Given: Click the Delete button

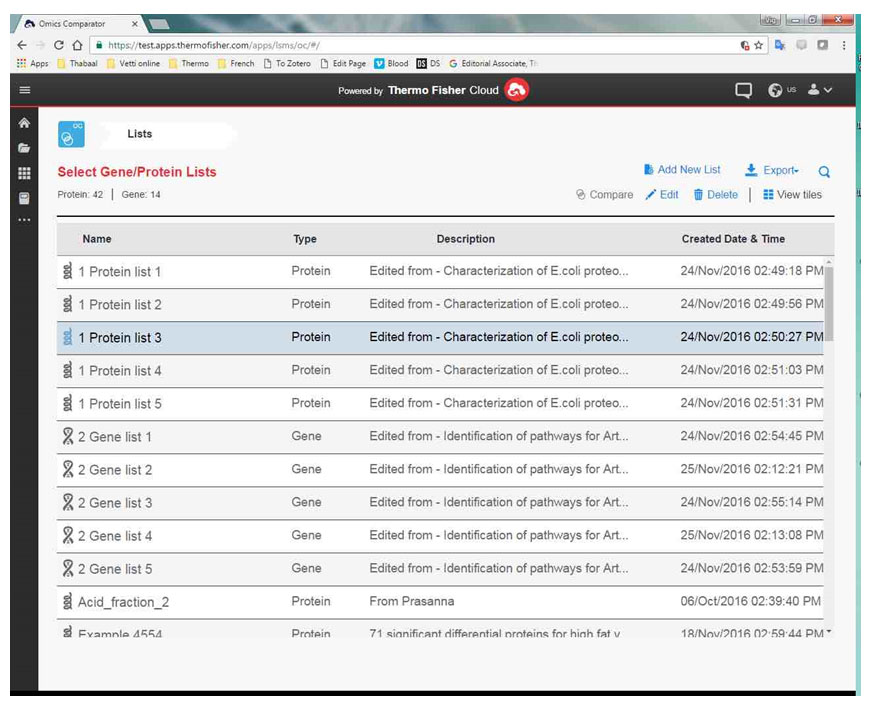Looking at the screenshot, I should point(716,194).
